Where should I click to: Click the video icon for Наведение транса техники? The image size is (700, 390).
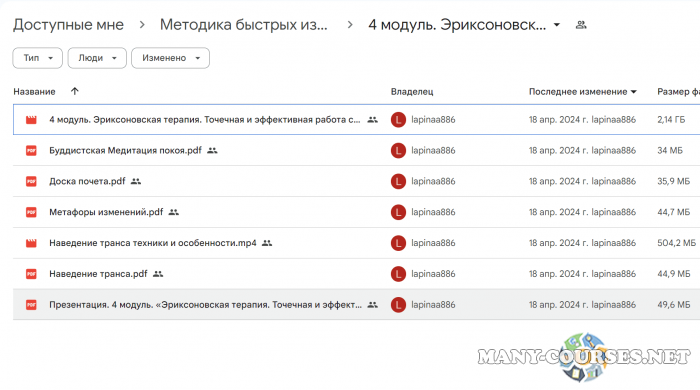[x=31, y=243]
